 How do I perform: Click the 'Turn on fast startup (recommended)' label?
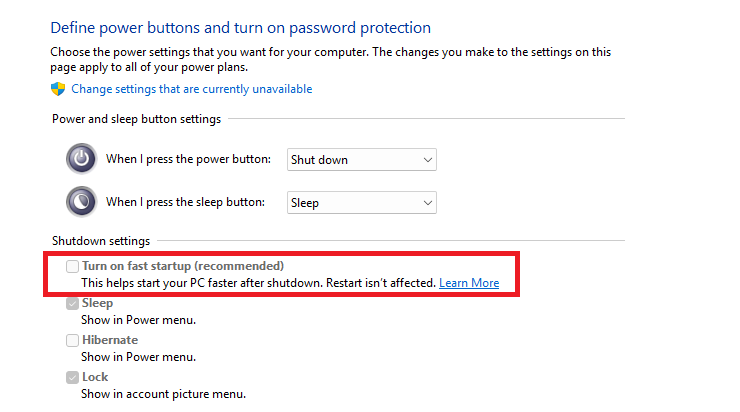click(x=183, y=266)
